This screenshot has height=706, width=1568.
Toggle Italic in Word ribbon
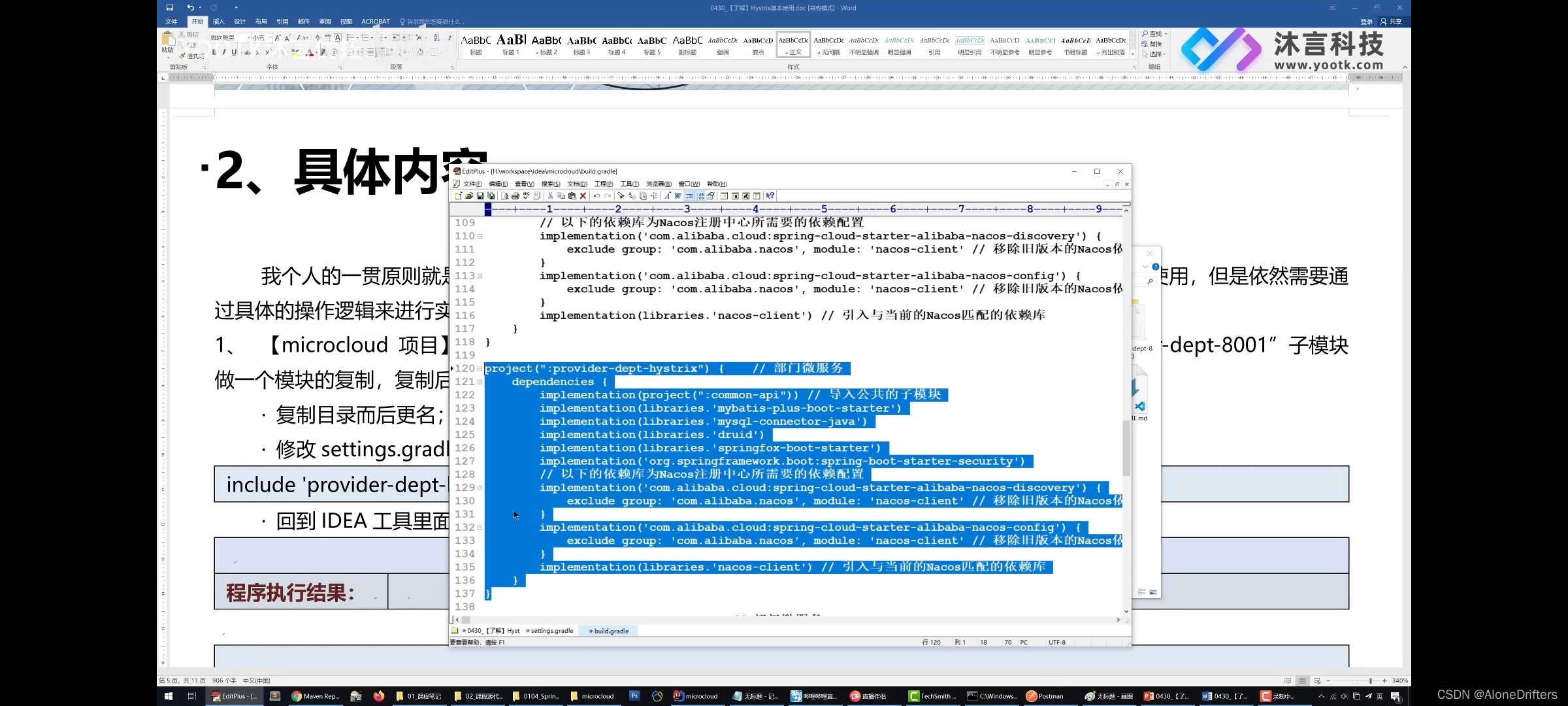click(224, 52)
